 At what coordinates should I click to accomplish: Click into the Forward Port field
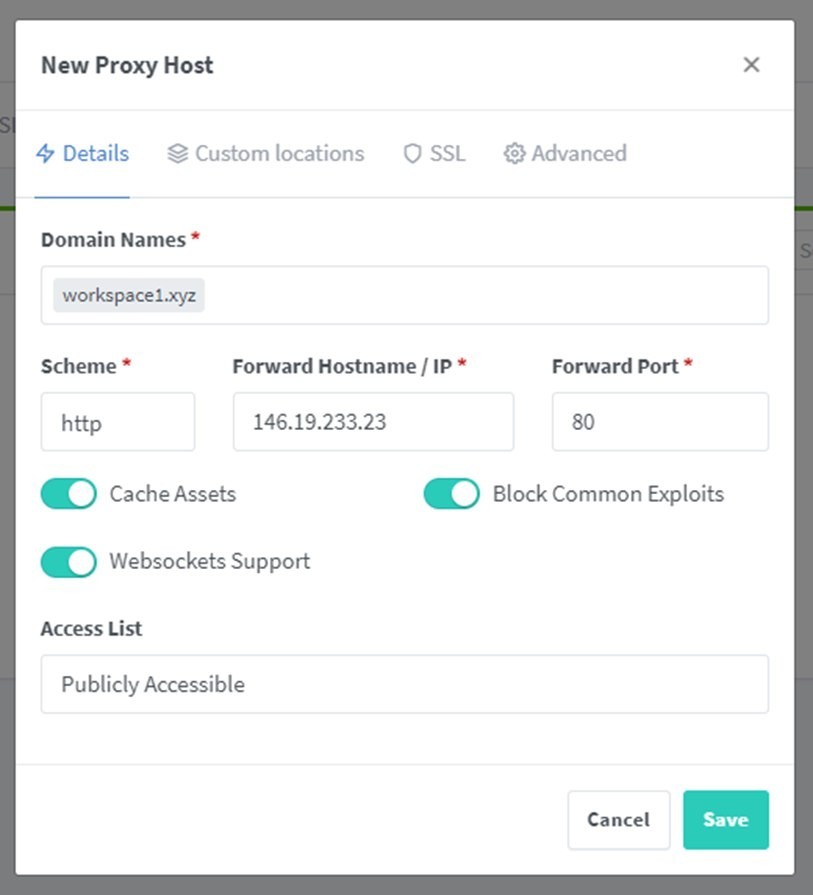coord(660,422)
